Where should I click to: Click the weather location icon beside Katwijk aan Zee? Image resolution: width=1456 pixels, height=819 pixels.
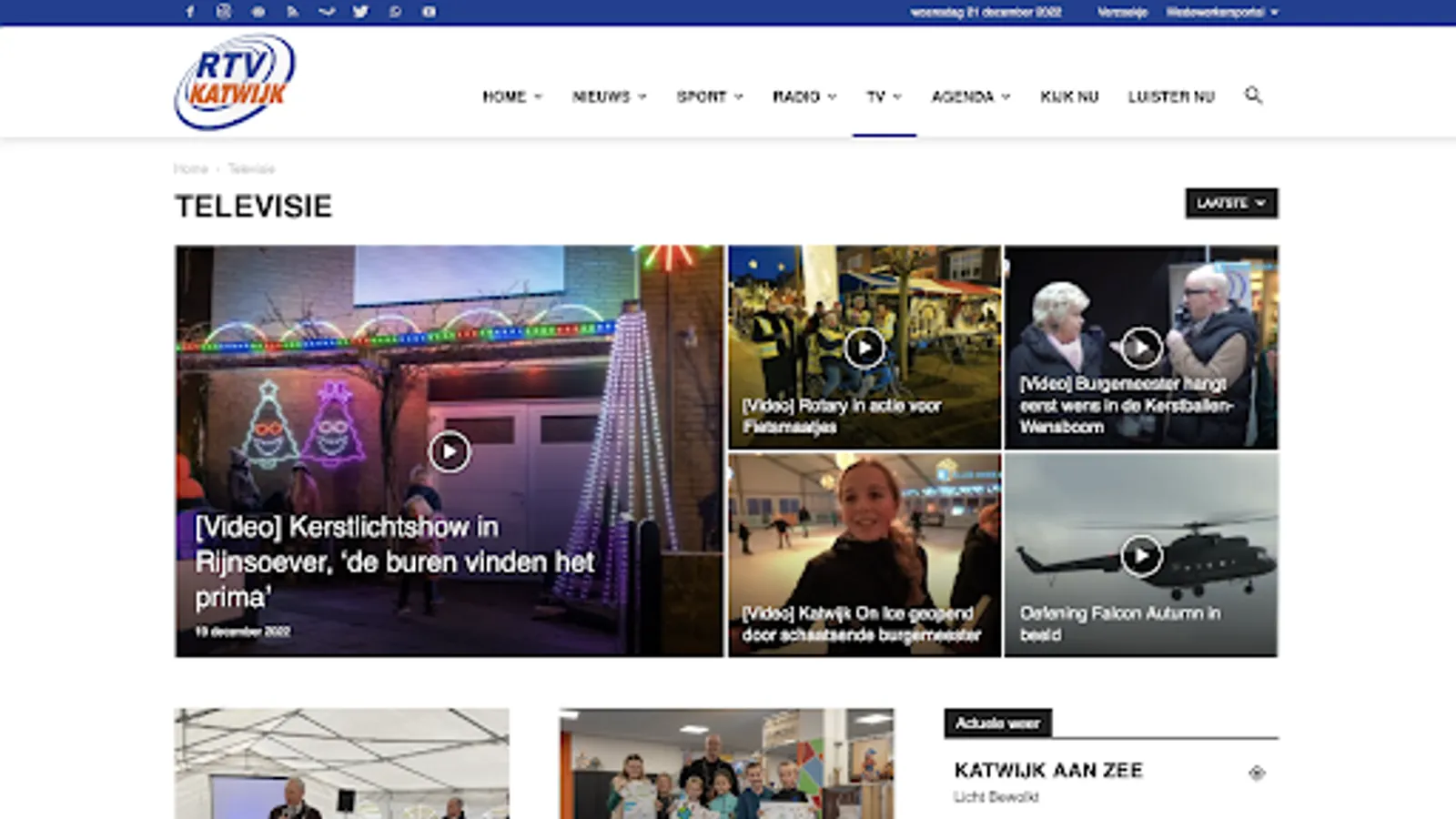click(1257, 773)
